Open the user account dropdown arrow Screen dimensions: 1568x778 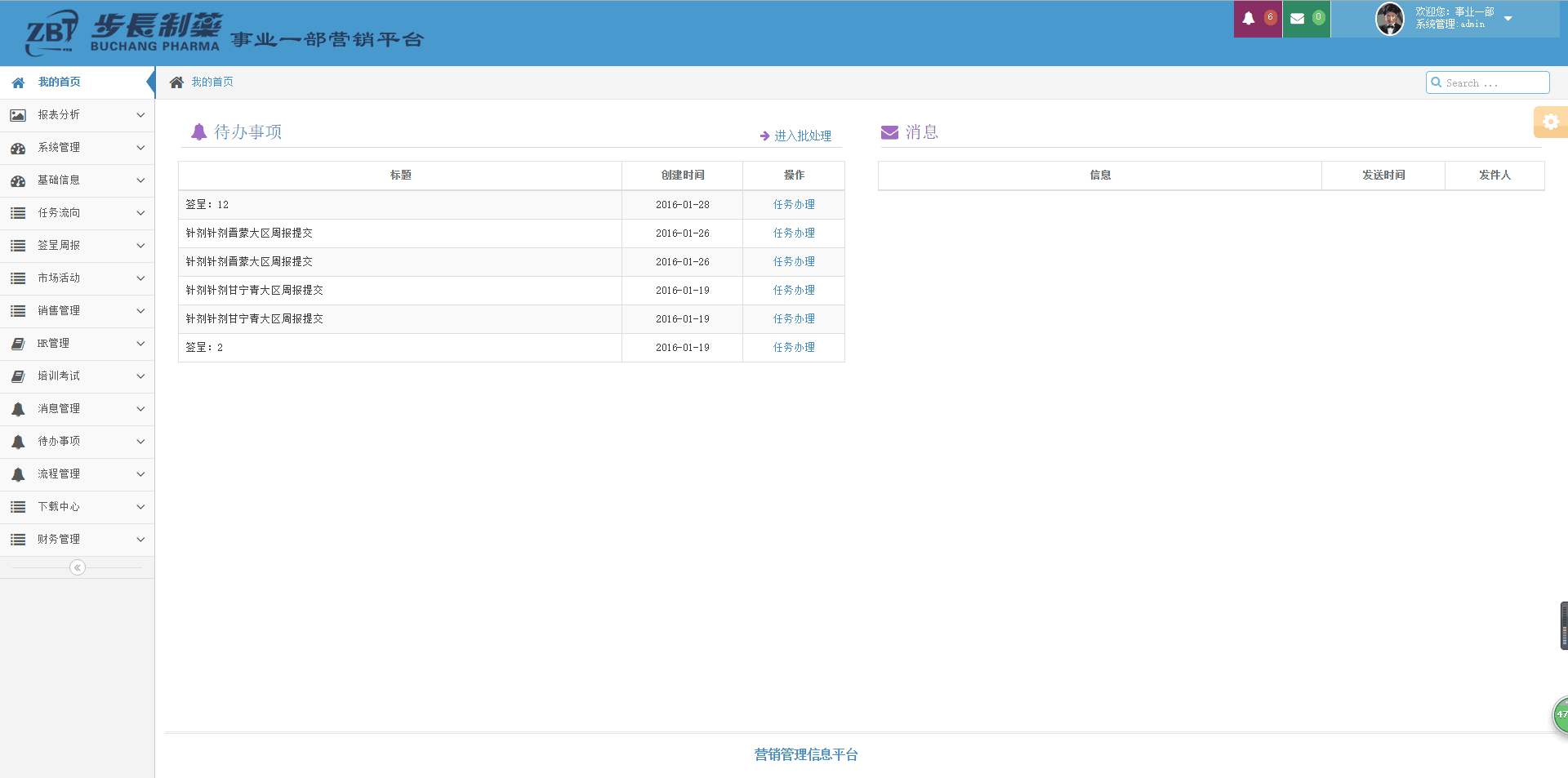[x=1508, y=19]
